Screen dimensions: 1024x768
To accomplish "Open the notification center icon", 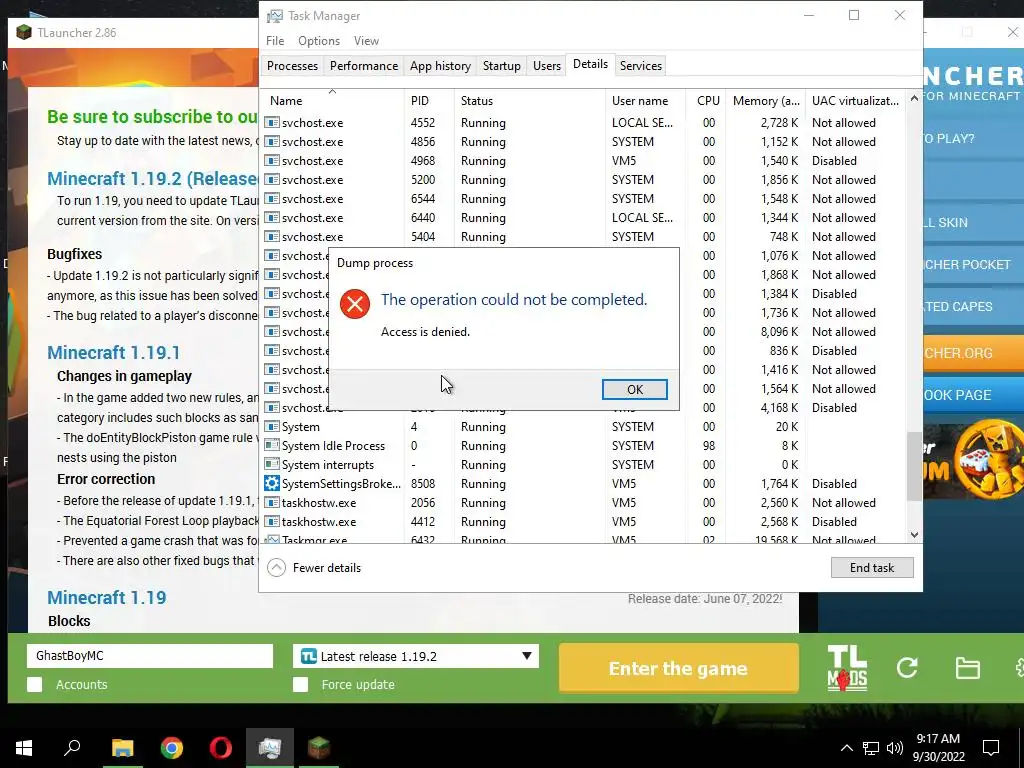I will pos(991,748).
